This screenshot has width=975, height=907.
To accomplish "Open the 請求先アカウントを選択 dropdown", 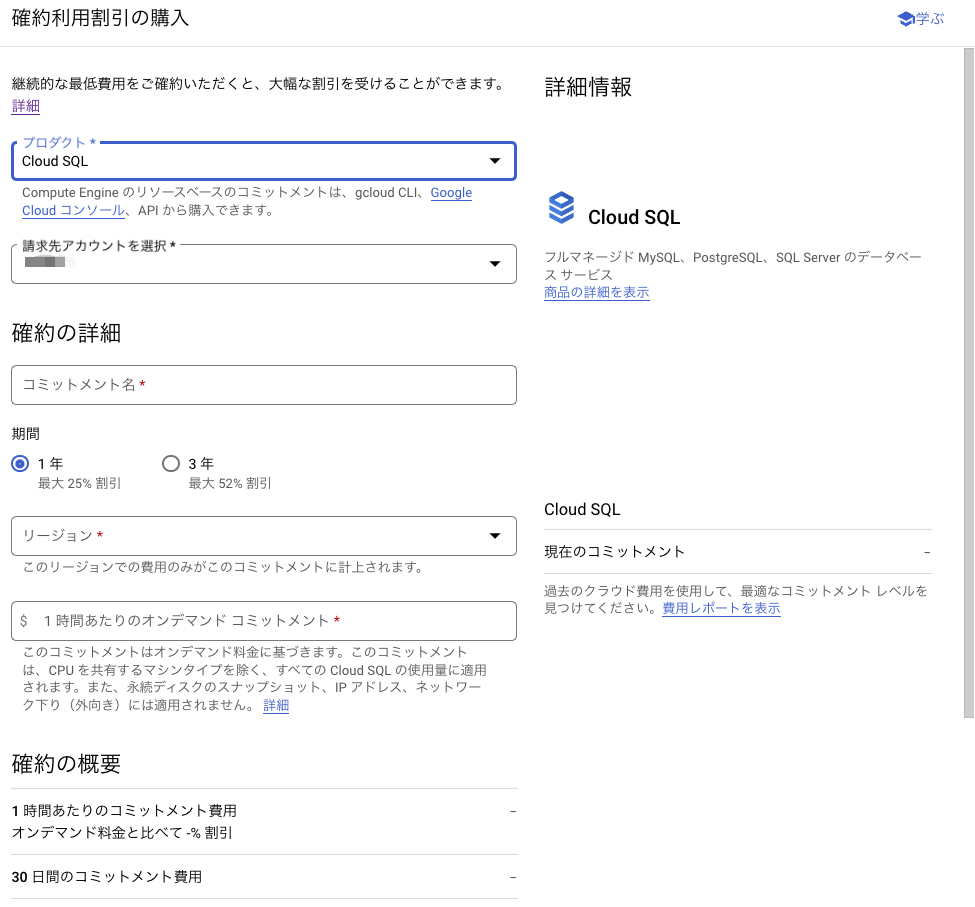I will click(264, 264).
